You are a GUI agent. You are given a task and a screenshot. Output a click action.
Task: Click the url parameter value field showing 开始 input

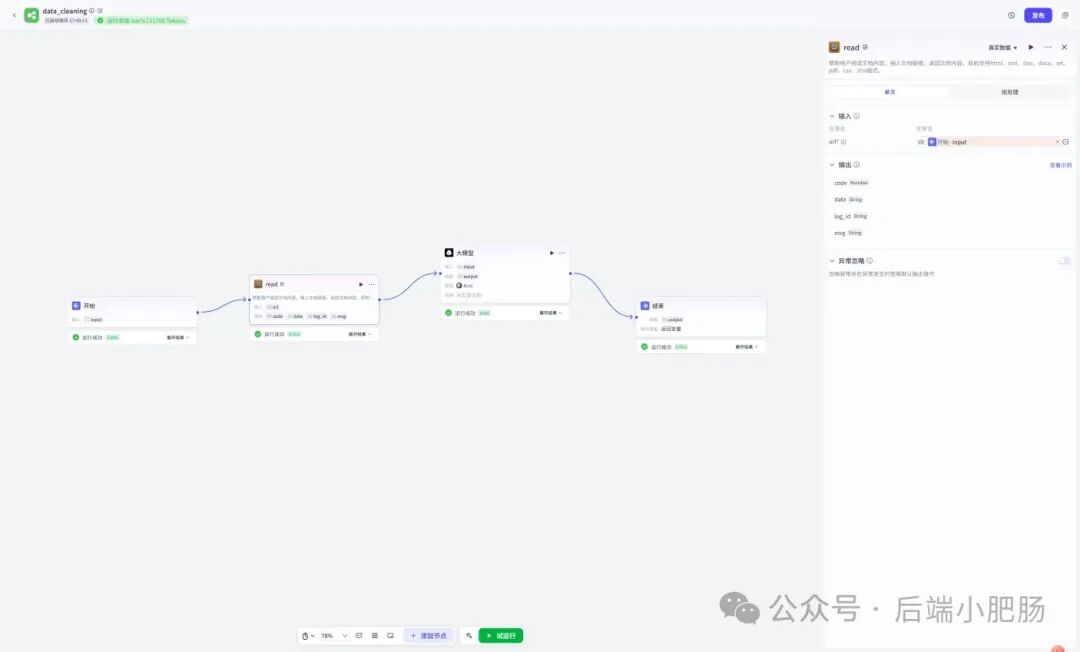[x=988, y=142]
